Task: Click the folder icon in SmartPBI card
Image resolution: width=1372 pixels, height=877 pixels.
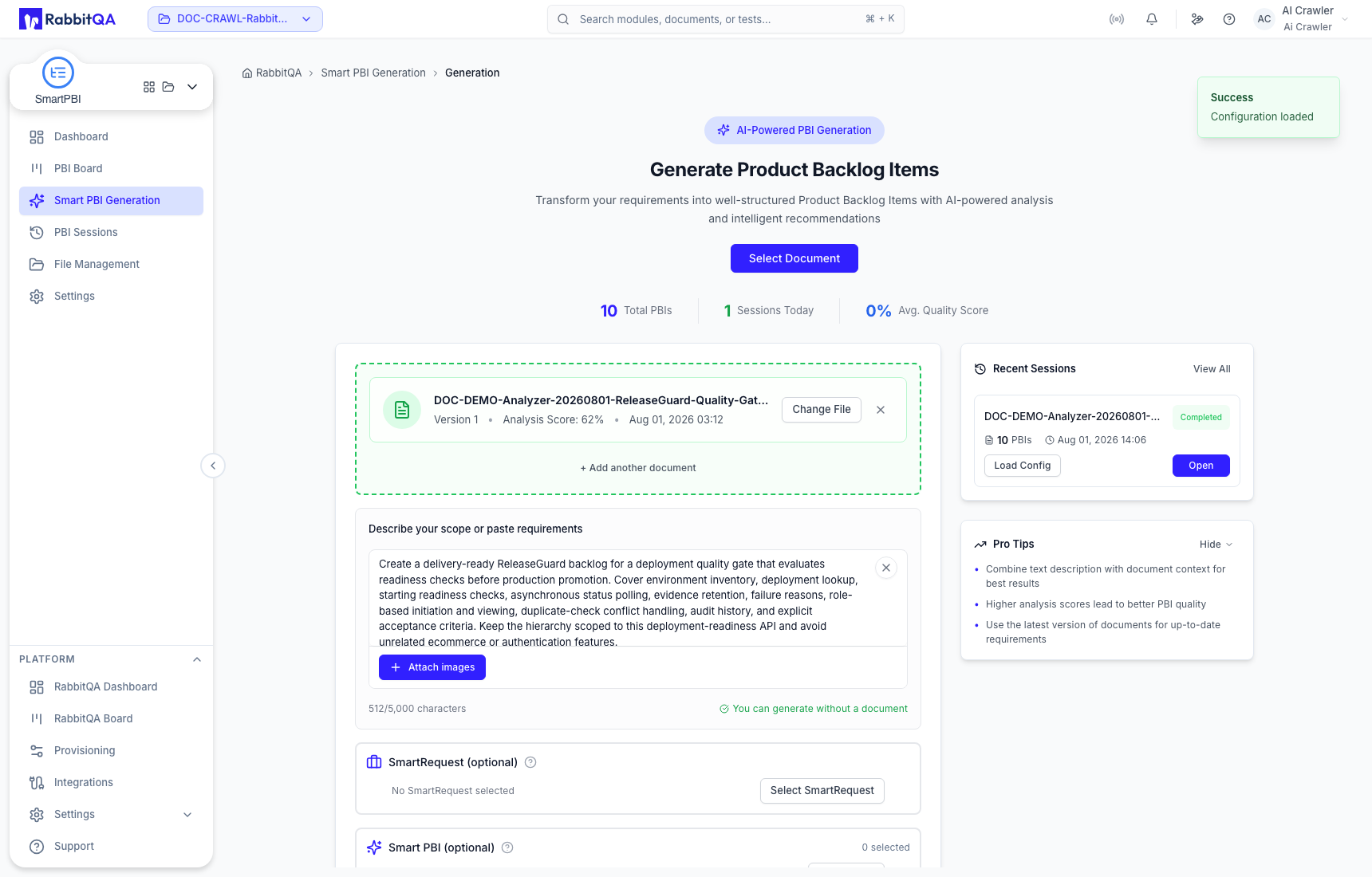Action: click(x=168, y=87)
